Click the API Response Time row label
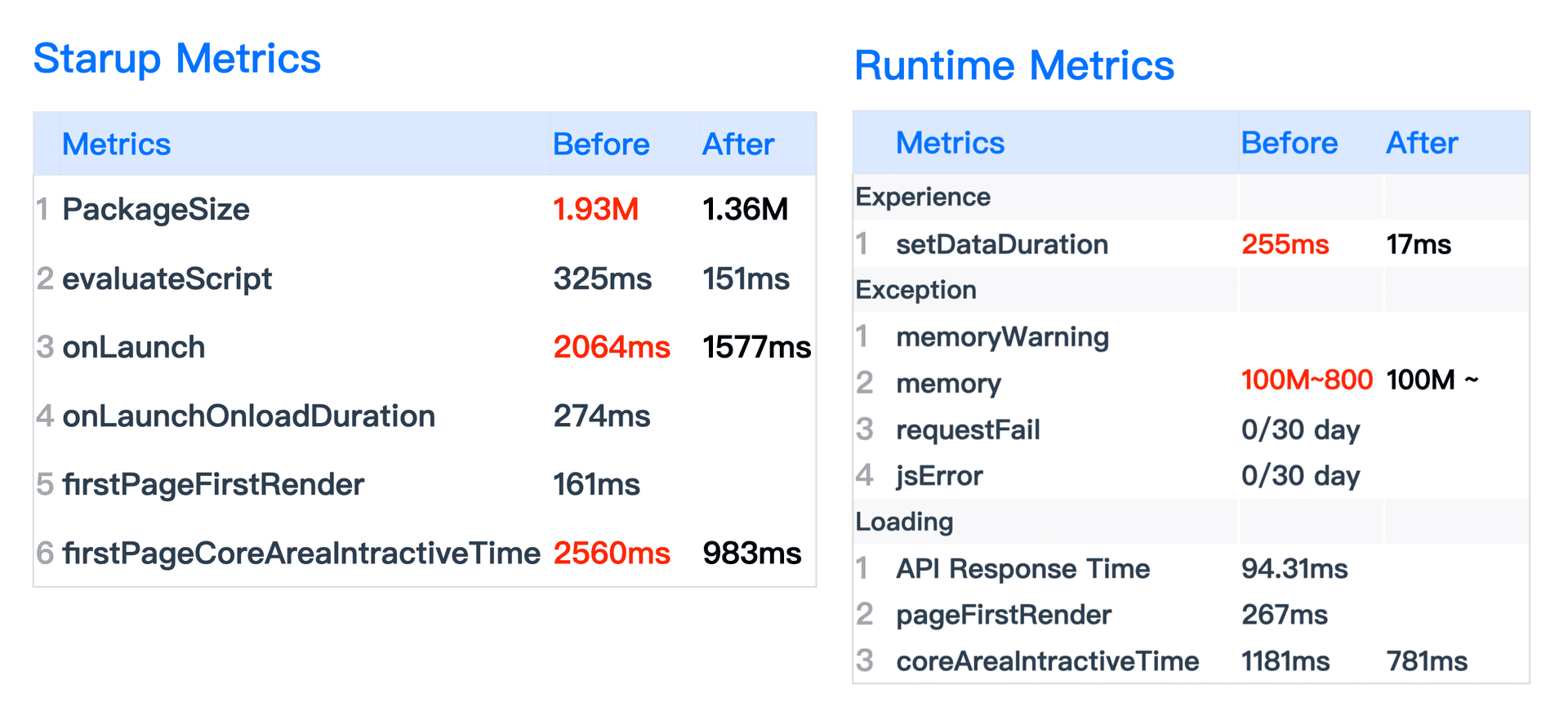This screenshot has width=1568, height=716. tap(1022, 569)
